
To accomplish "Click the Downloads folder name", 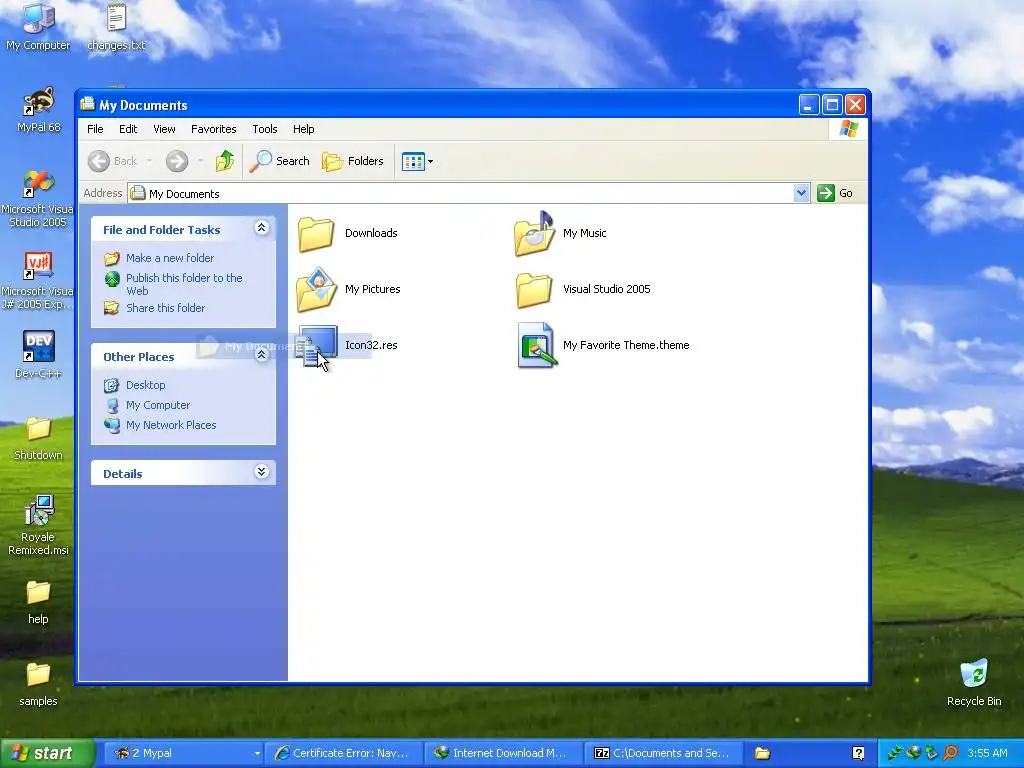I will pos(371,233).
